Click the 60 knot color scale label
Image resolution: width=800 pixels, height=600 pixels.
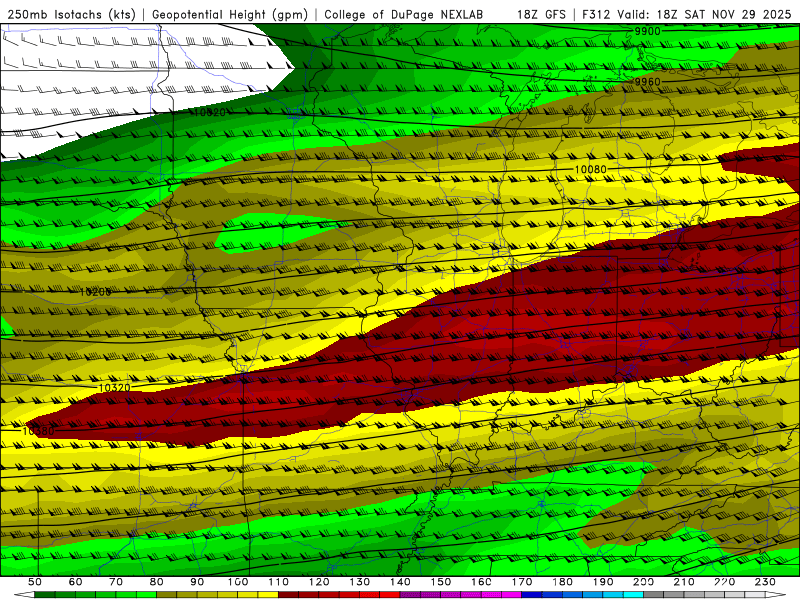click(76, 582)
